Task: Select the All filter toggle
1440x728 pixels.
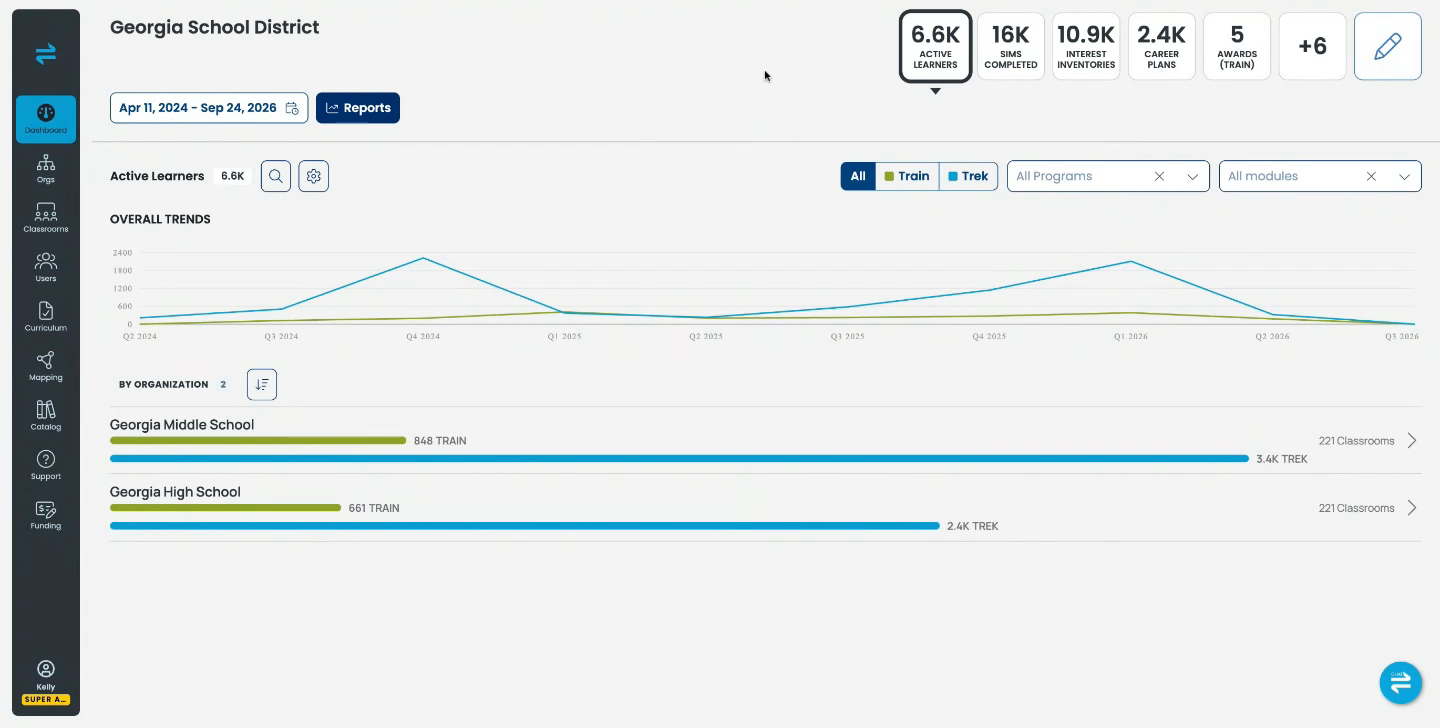Action: pyautogui.click(x=858, y=176)
